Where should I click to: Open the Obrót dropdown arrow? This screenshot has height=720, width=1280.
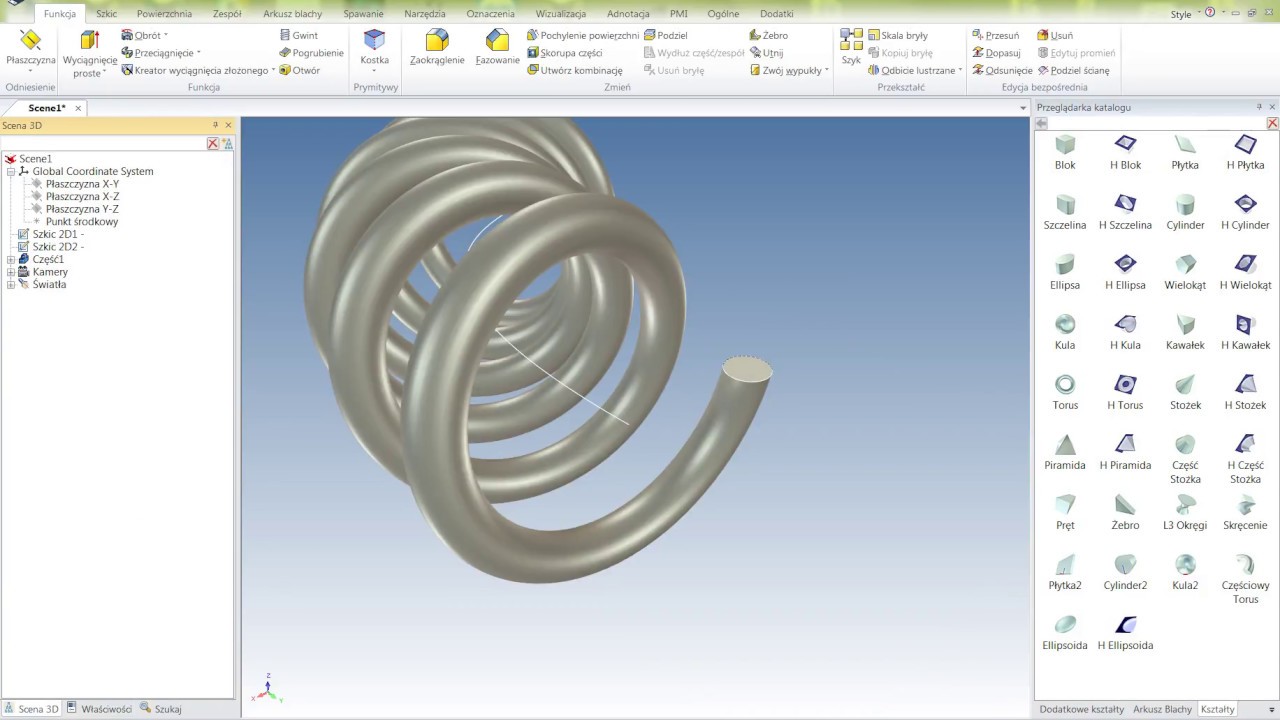(x=166, y=36)
